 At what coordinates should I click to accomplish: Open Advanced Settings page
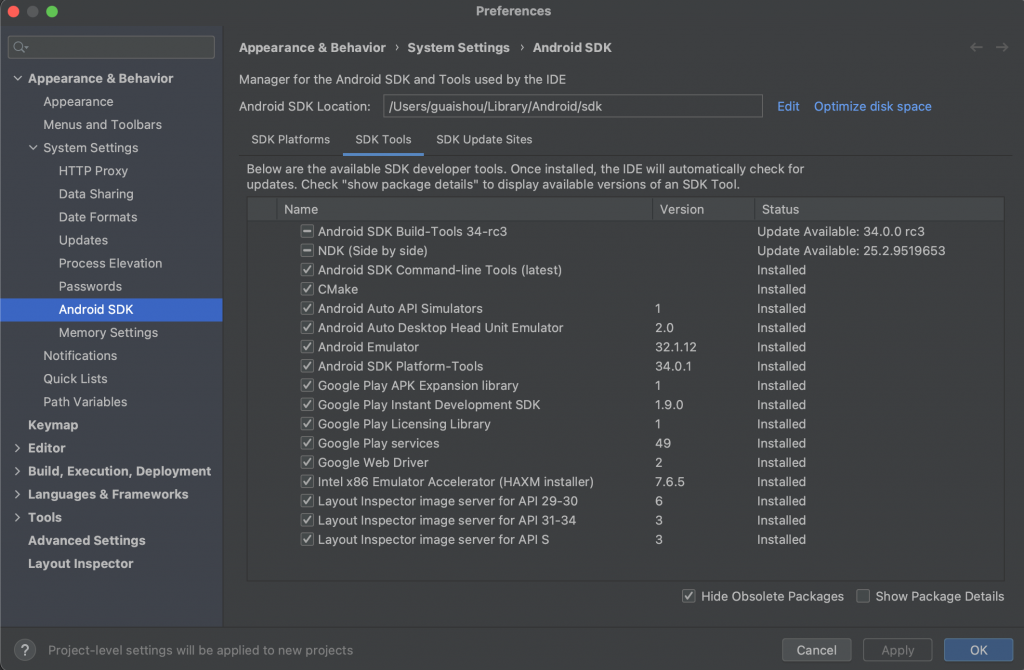point(87,541)
